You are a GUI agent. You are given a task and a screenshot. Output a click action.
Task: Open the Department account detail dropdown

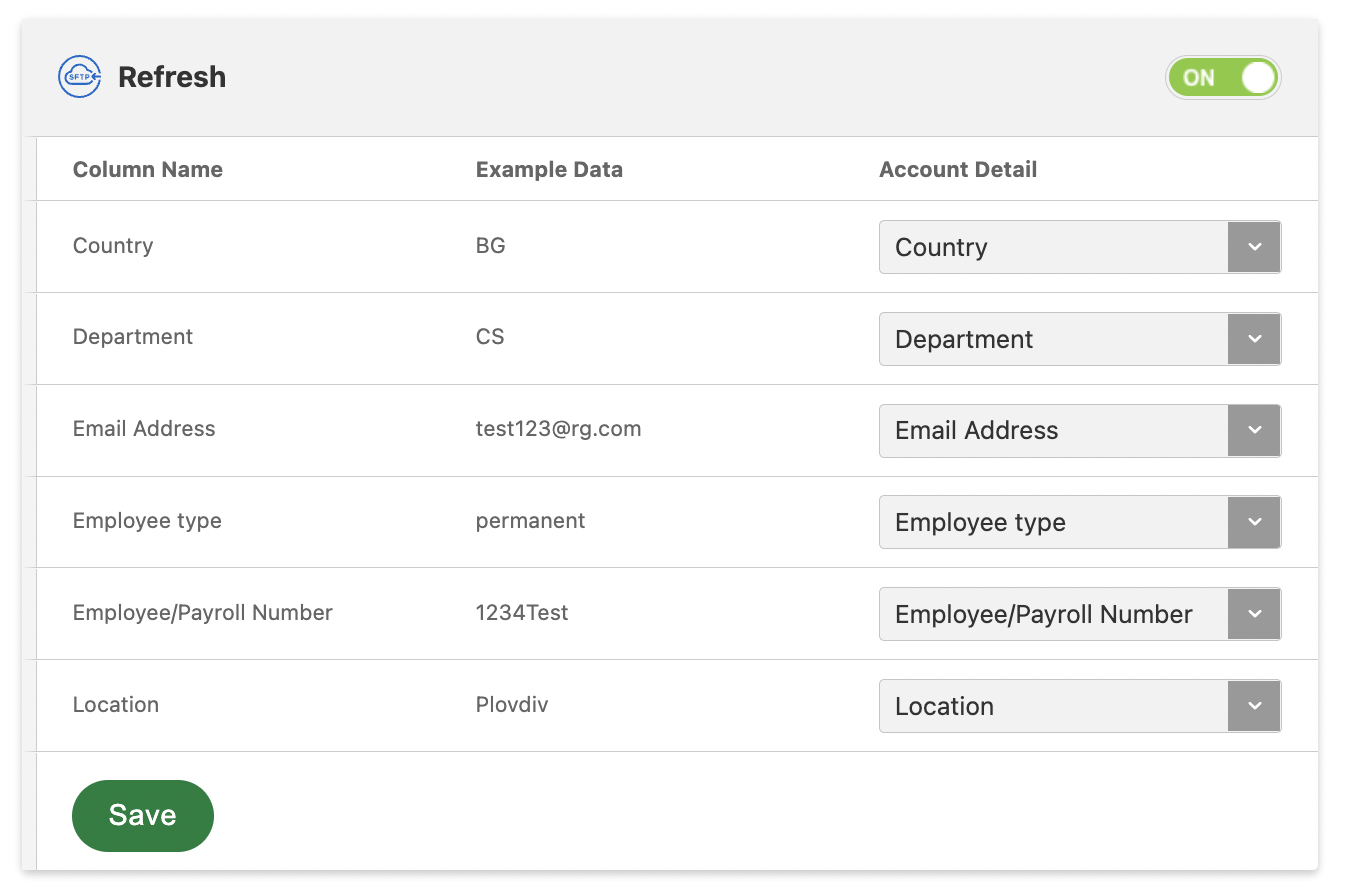click(x=1080, y=339)
